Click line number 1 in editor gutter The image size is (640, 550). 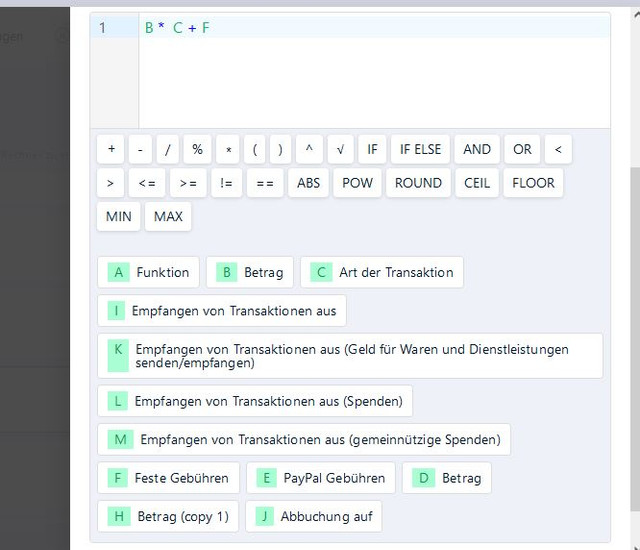(102, 28)
